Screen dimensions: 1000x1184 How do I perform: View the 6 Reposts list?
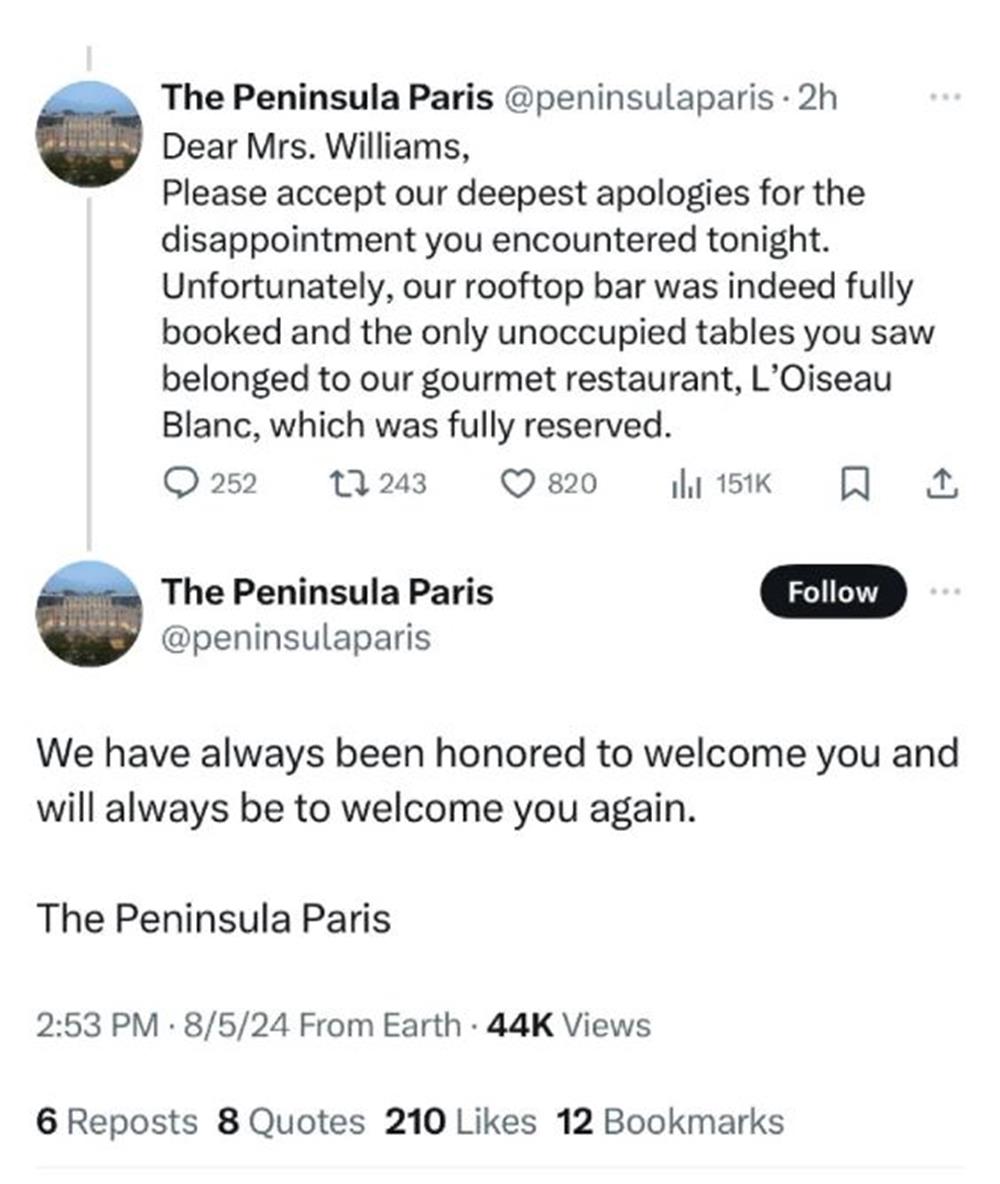tap(117, 1121)
